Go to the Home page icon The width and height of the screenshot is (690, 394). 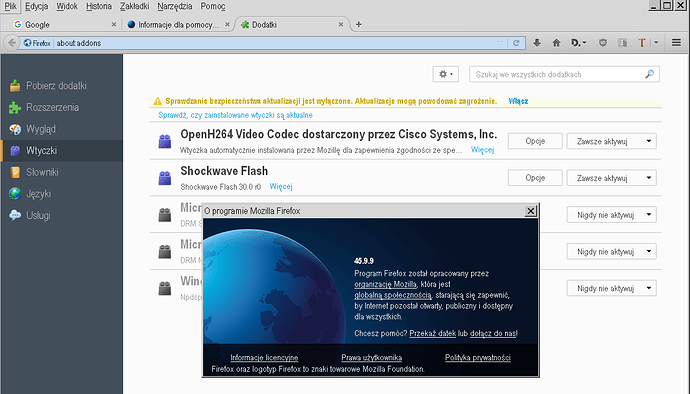click(x=556, y=43)
